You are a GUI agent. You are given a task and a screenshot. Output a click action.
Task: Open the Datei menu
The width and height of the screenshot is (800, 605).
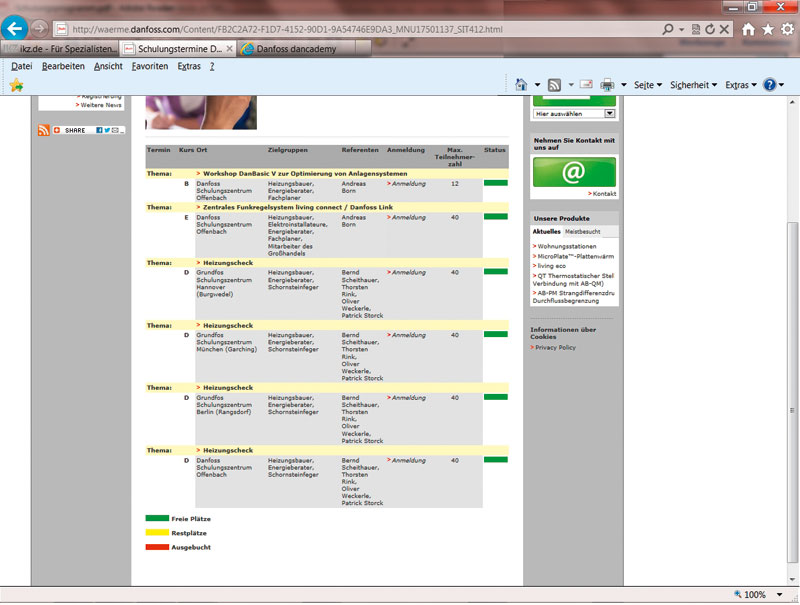click(x=21, y=66)
